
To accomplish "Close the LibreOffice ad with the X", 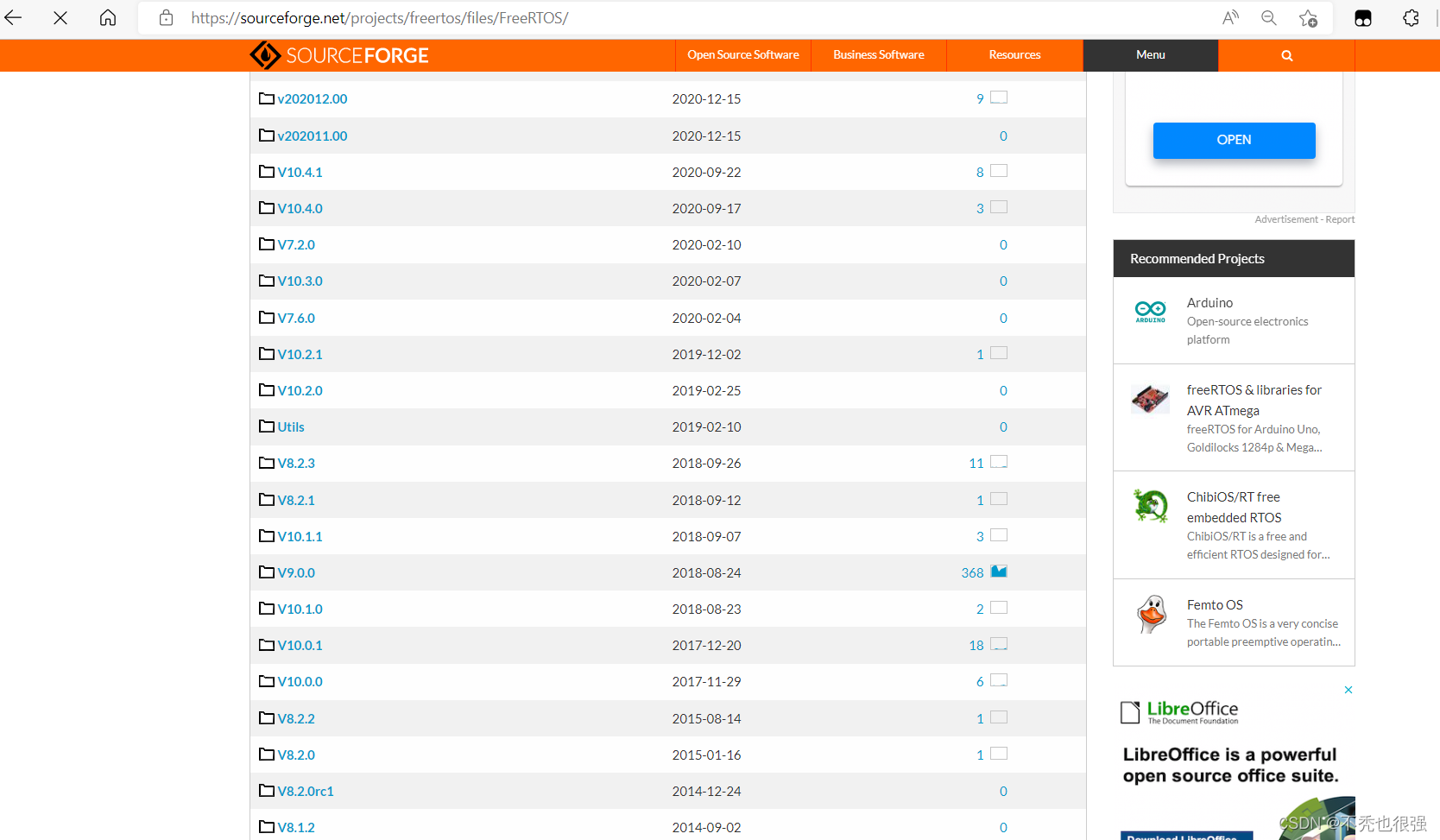I will (1348, 690).
